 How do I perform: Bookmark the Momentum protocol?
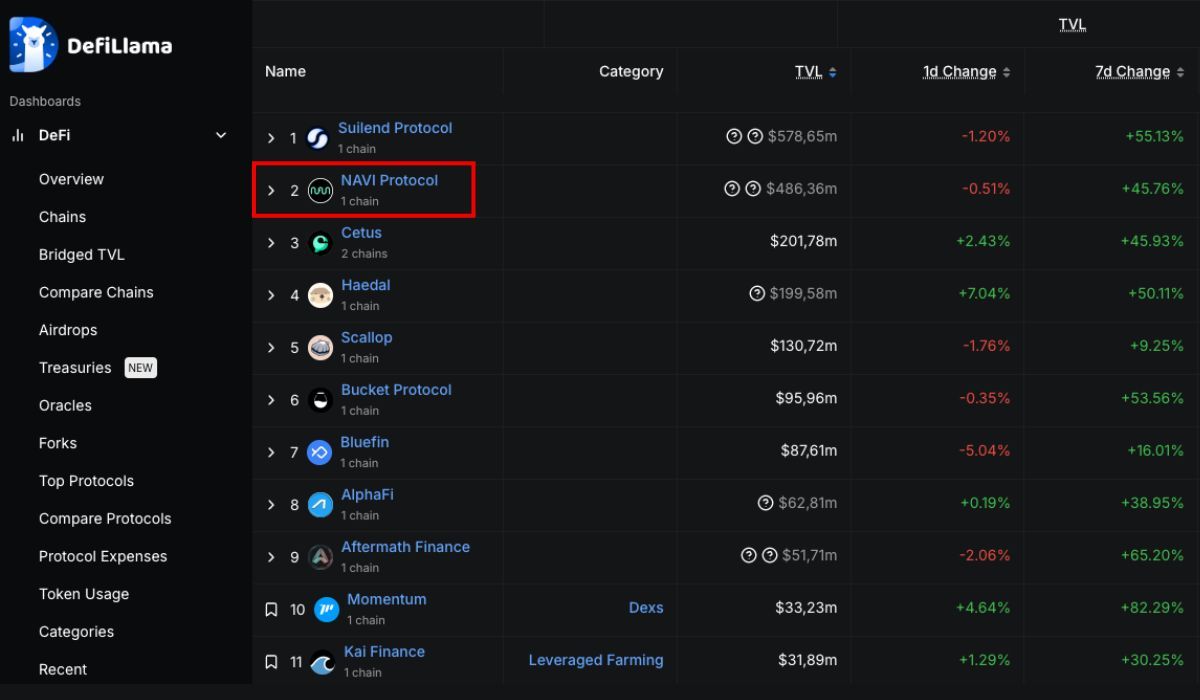click(271, 609)
